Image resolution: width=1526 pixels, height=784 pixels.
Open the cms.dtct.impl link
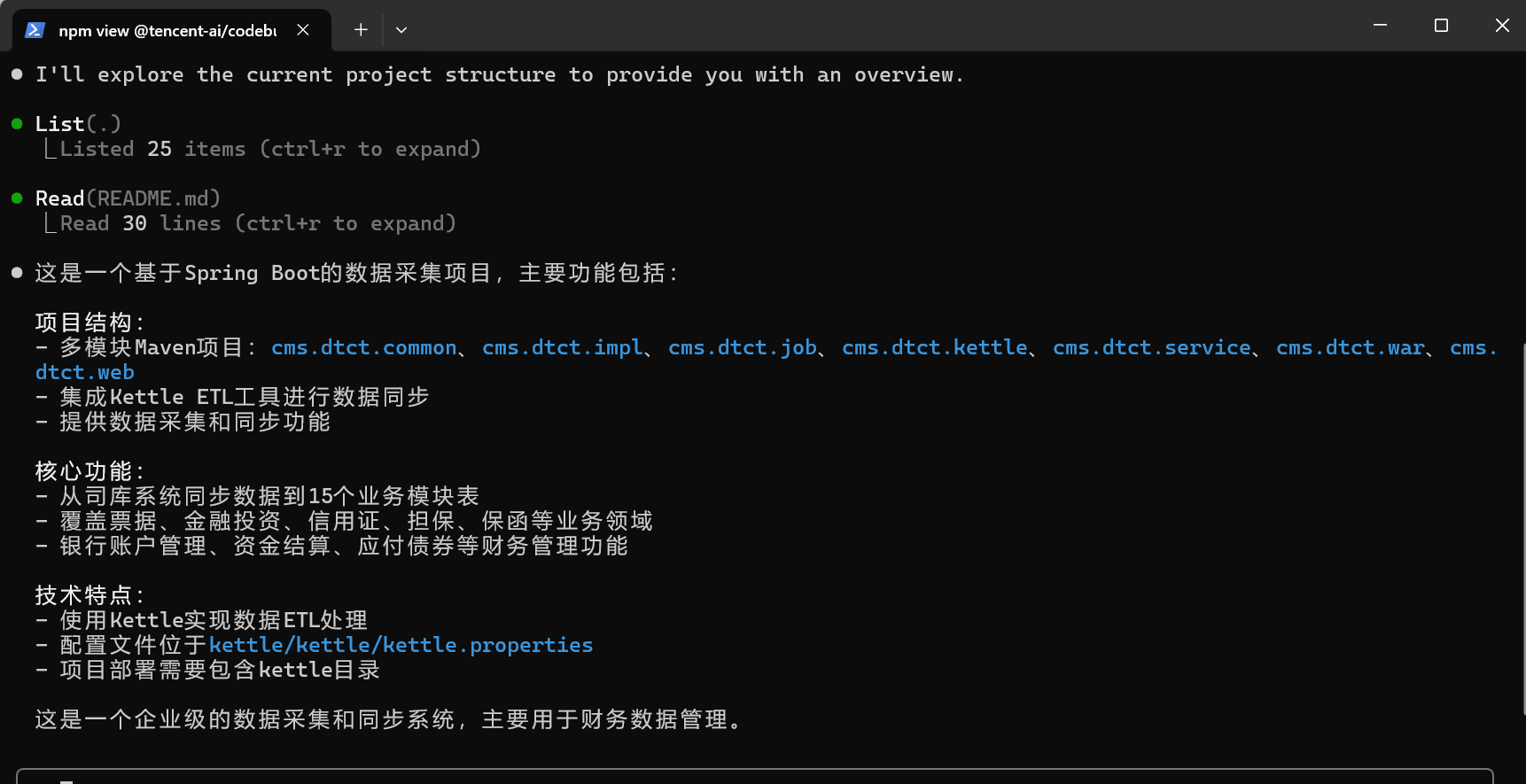(562, 347)
